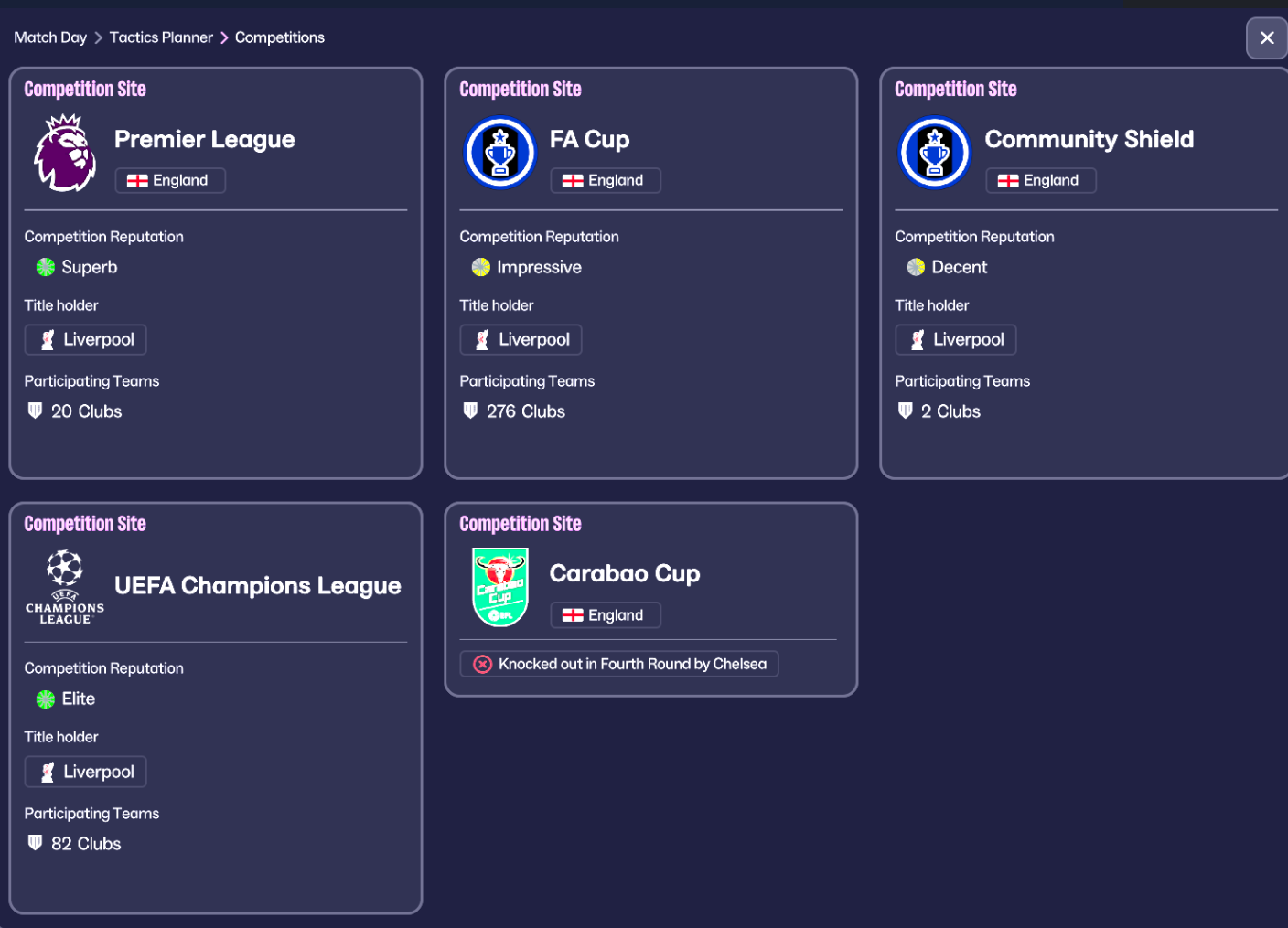
Task: Click the Carabao Cup logo
Action: pos(499,587)
